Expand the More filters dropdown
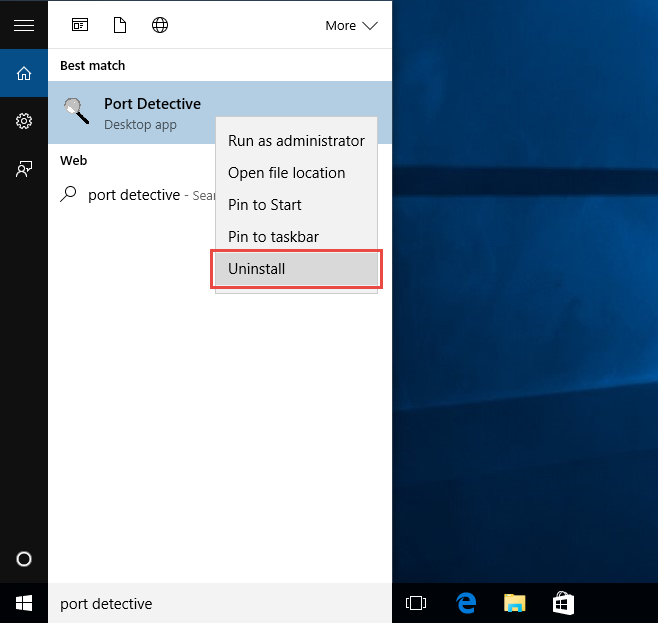 tap(351, 26)
